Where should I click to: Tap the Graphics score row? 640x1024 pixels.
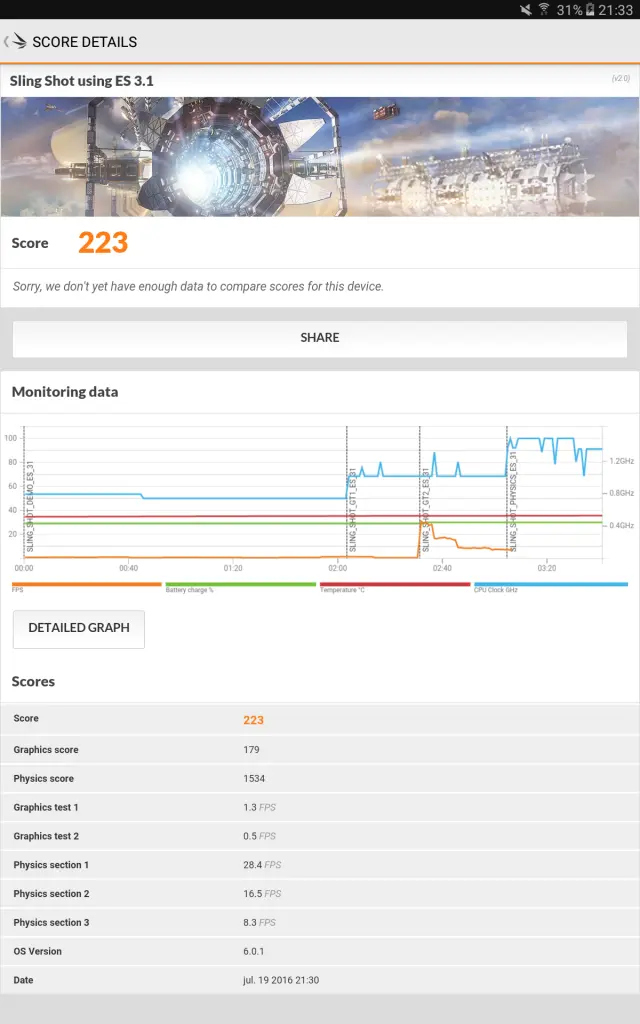tap(320, 750)
